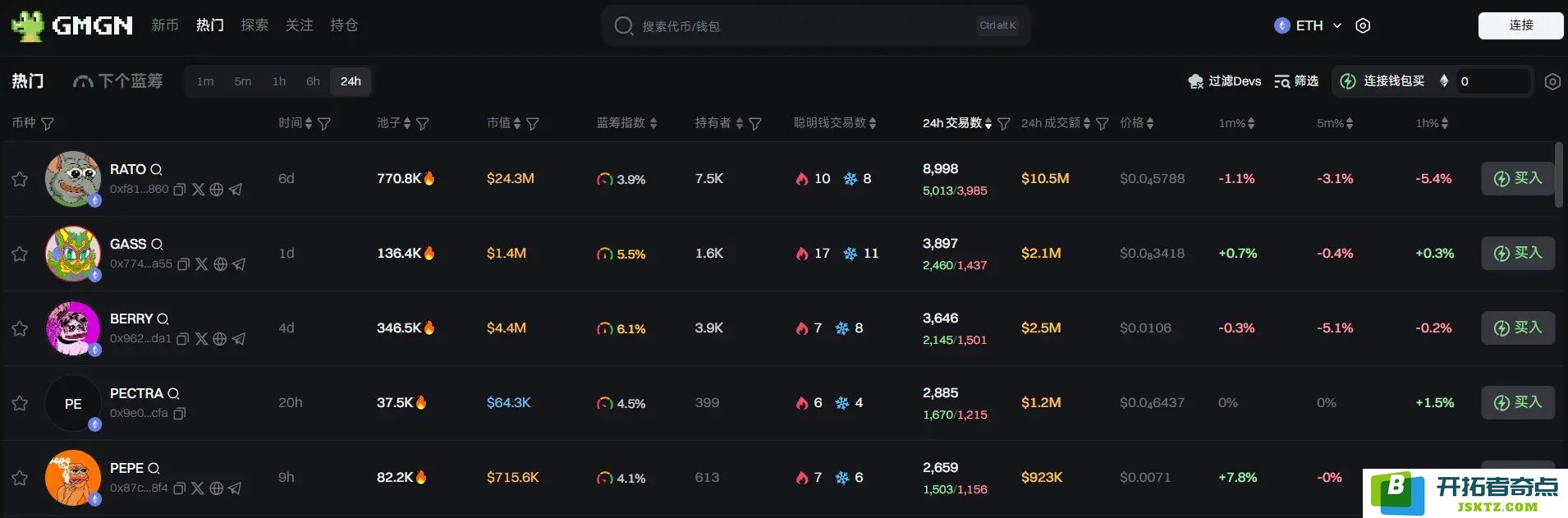Select the 5m timeframe
This screenshot has height=518, width=1568.
[x=243, y=81]
